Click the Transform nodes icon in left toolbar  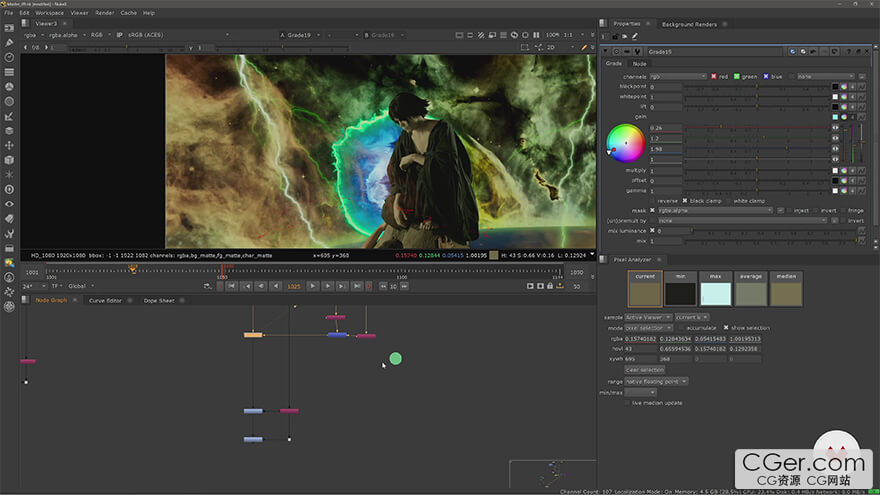9,144
